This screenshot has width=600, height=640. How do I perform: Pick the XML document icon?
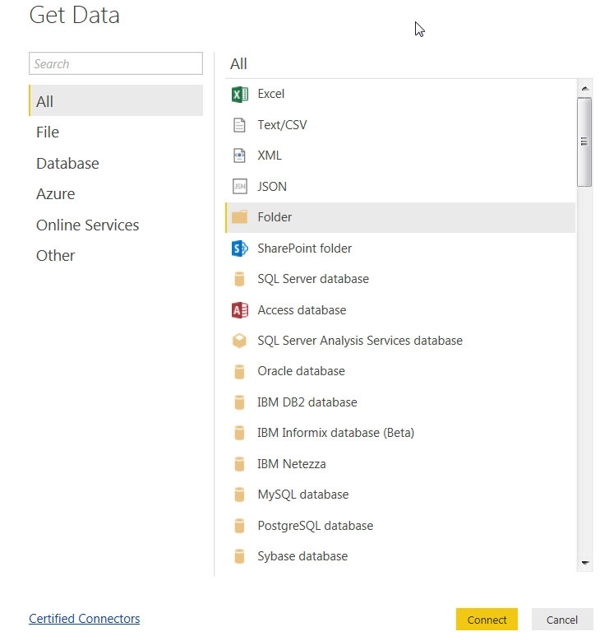(x=240, y=156)
